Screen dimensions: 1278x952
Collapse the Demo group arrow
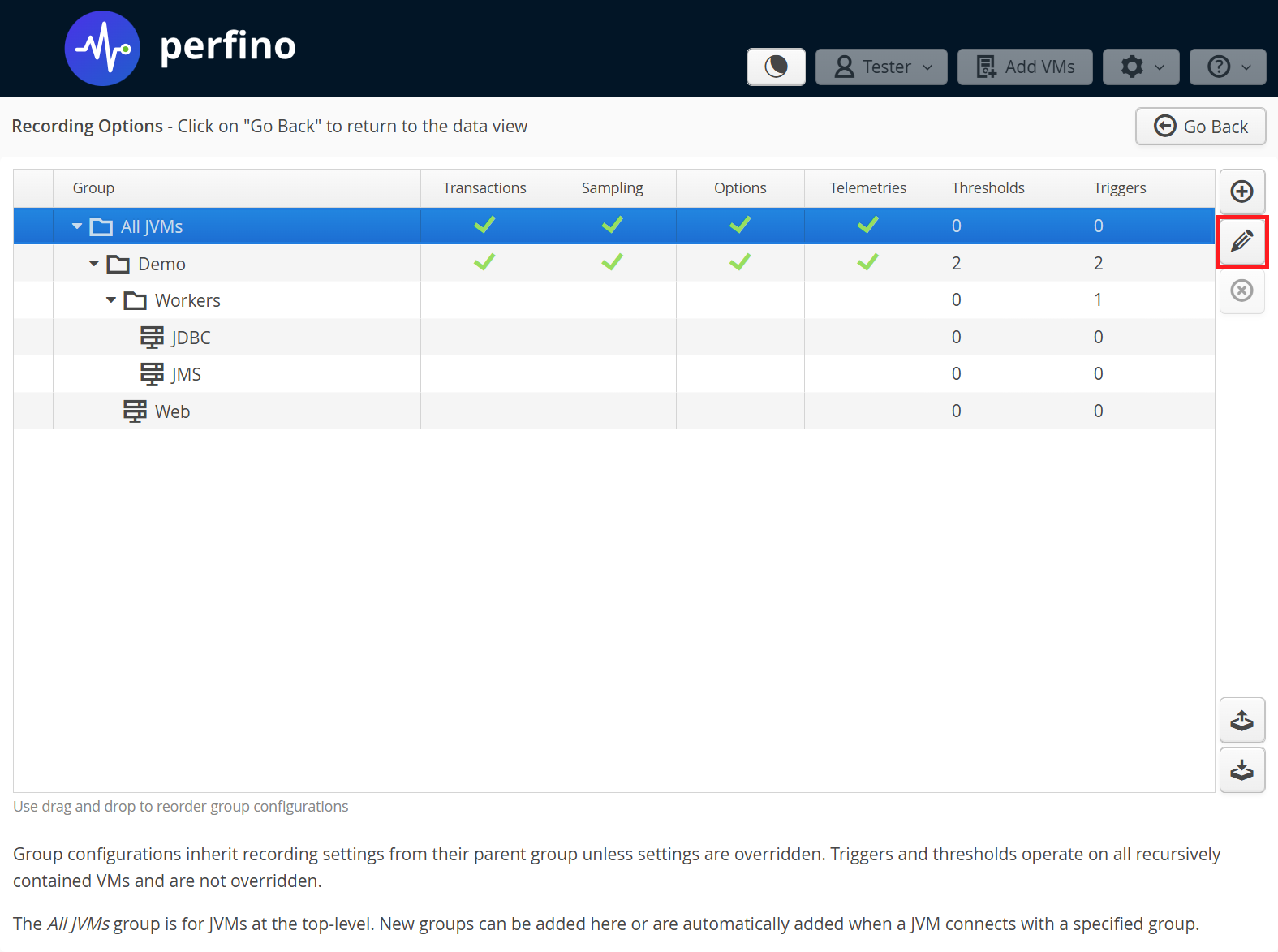click(x=94, y=264)
